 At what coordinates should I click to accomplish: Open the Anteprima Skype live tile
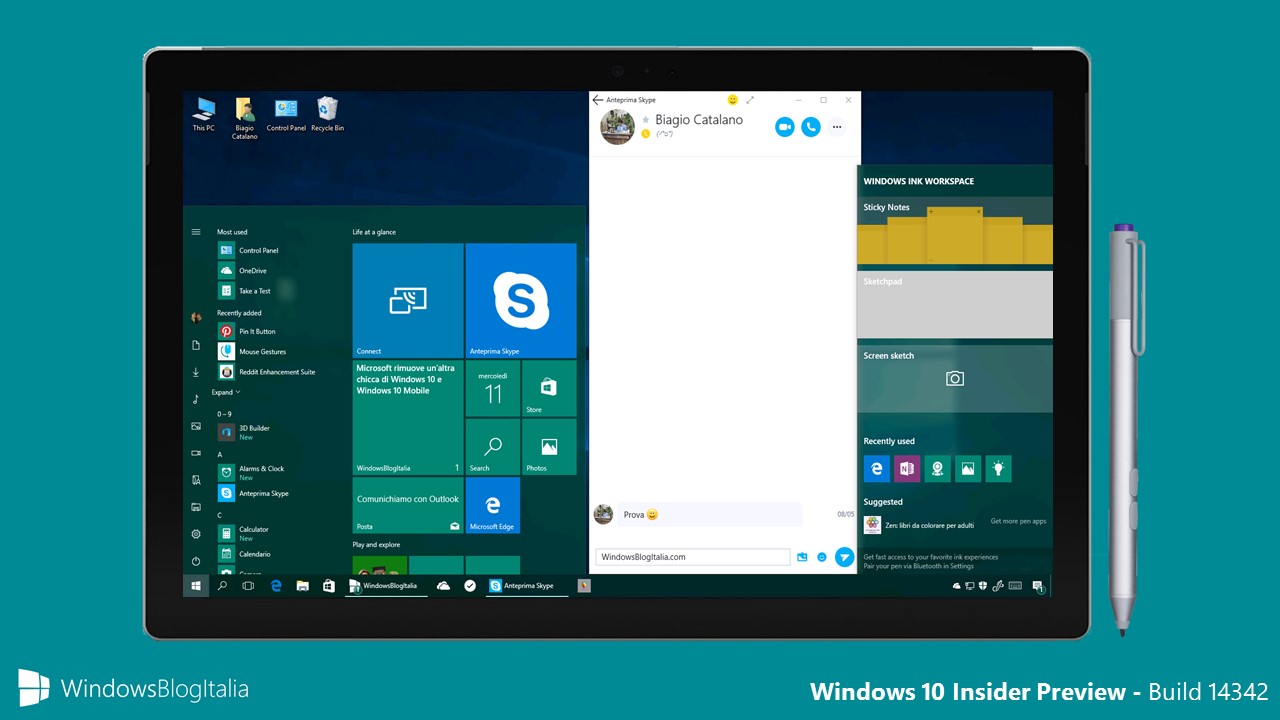point(521,300)
